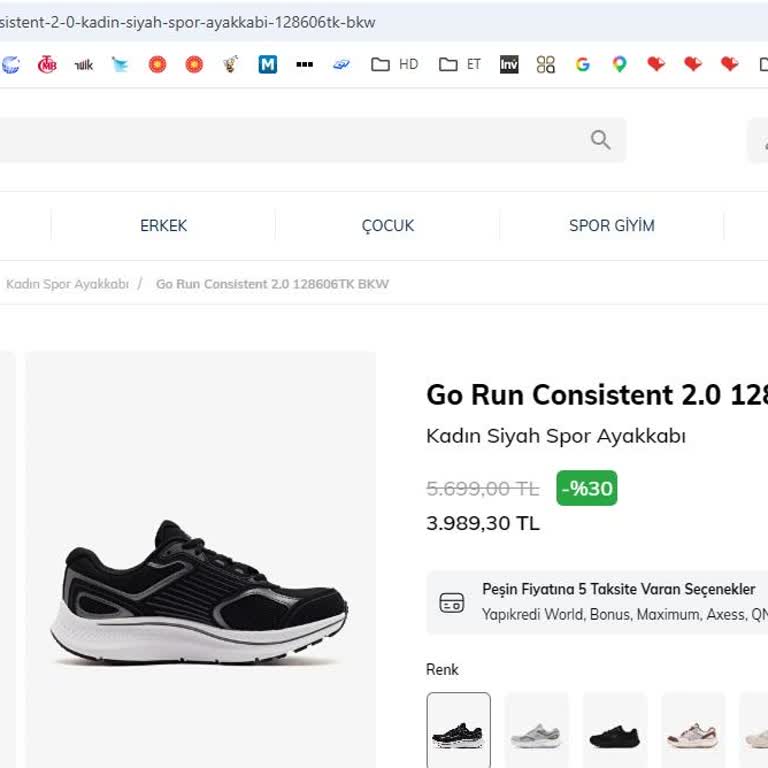This screenshot has height=768, width=768.
Task: Click the 3.989,30 TL sale price
Action: pyautogui.click(x=483, y=523)
